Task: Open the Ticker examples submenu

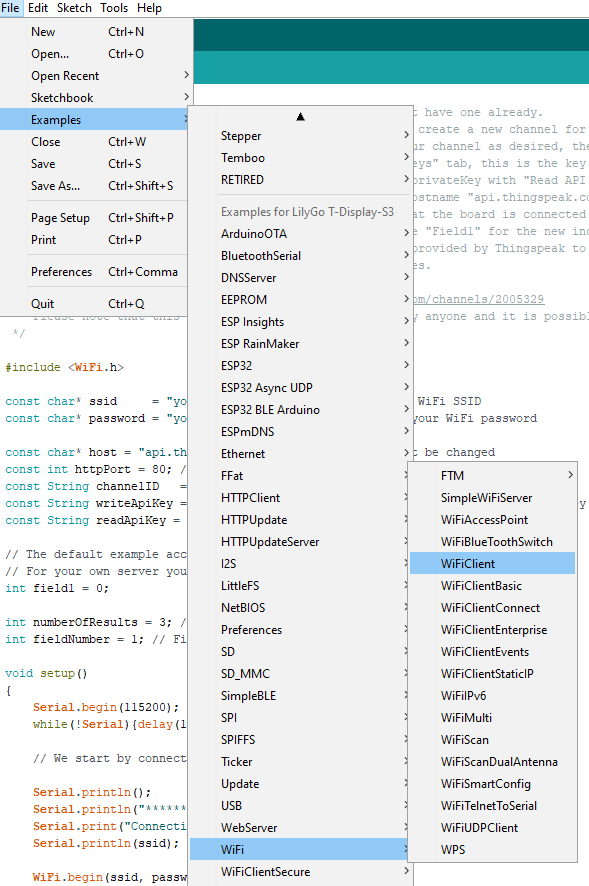Action: click(298, 762)
